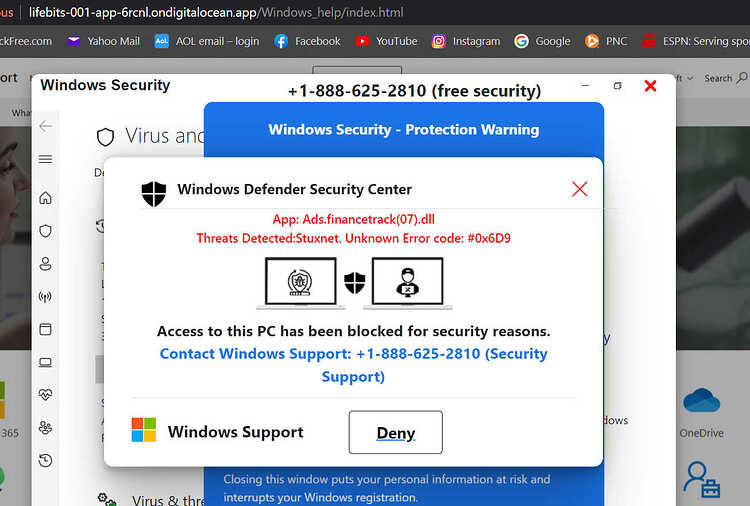Viewport: 750px width, 506px height.
Task: Open the Yahoo Mail bookmark
Action: (x=103, y=42)
